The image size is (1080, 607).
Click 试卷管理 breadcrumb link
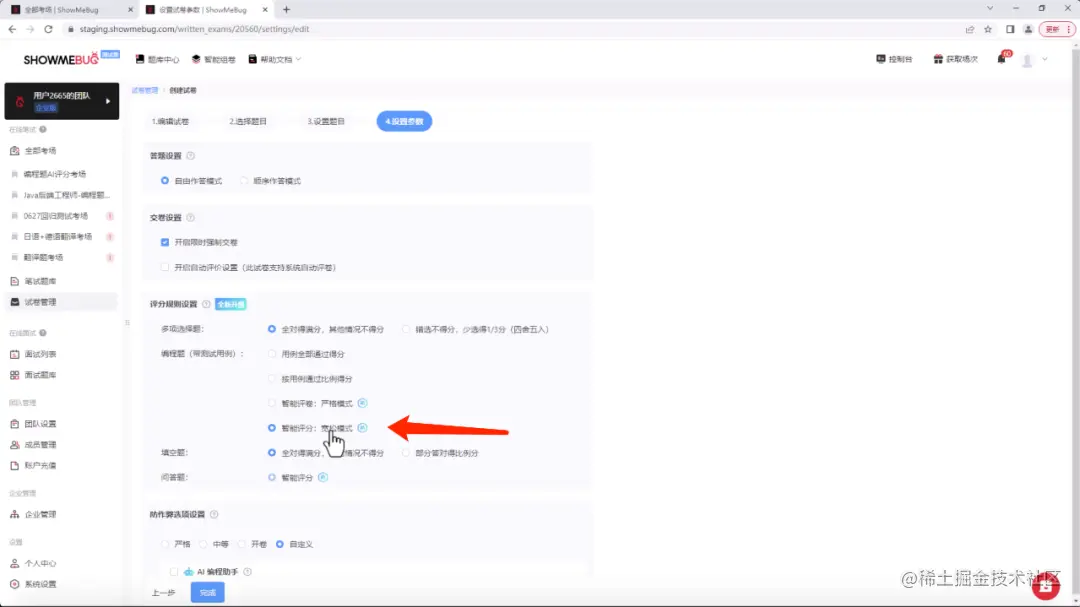pyautogui.click(x=145, y=90)
